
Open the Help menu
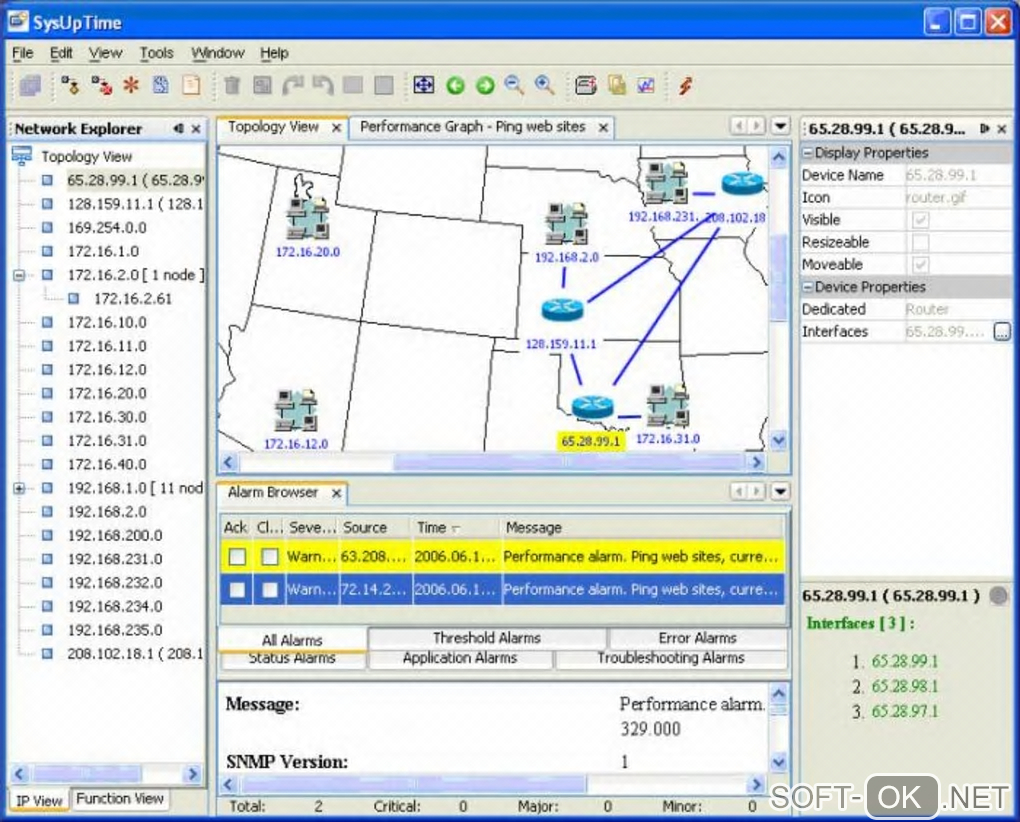(x=275, y=53)
